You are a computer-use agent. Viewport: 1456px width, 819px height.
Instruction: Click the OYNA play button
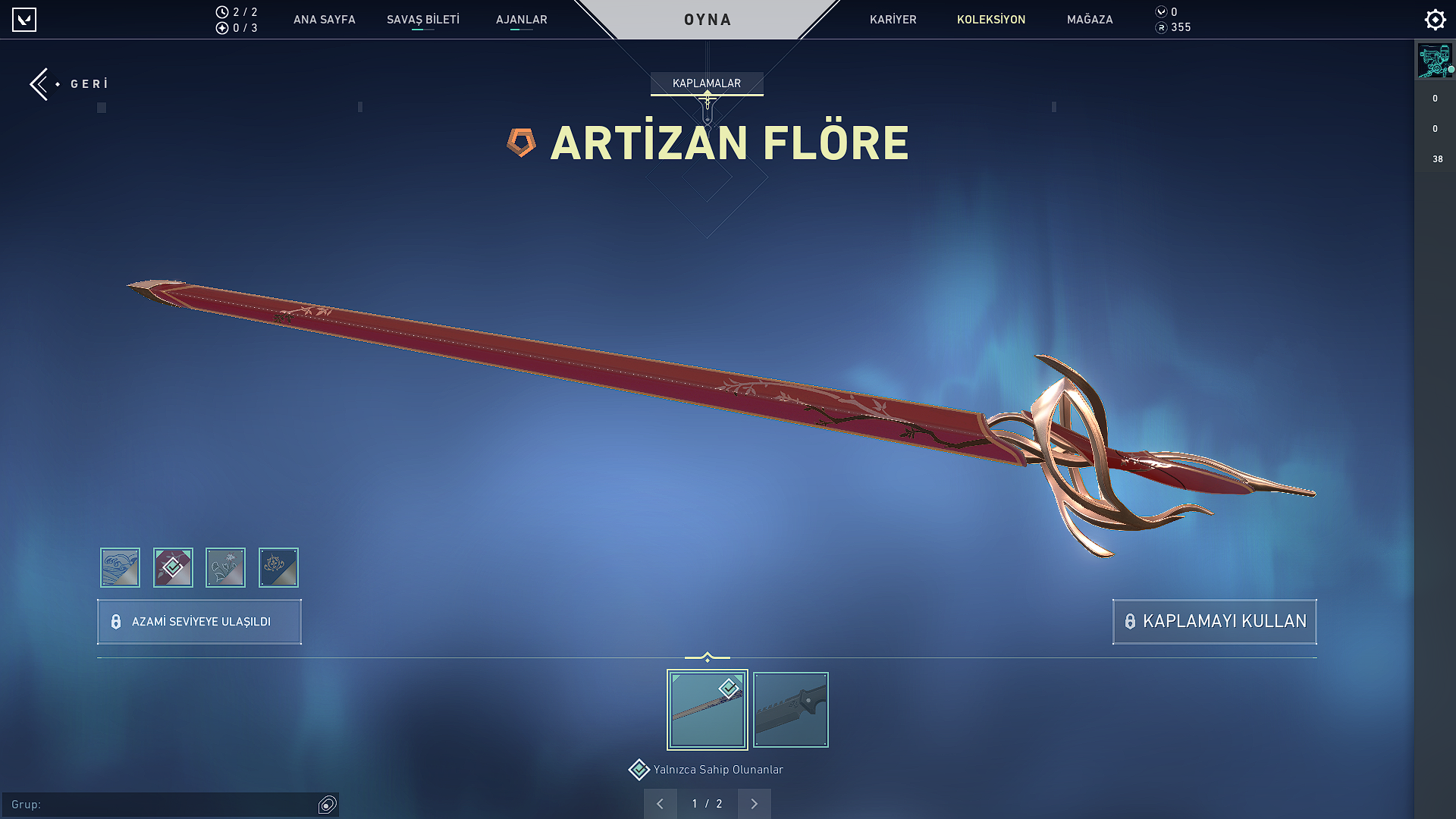coord(708,20)
